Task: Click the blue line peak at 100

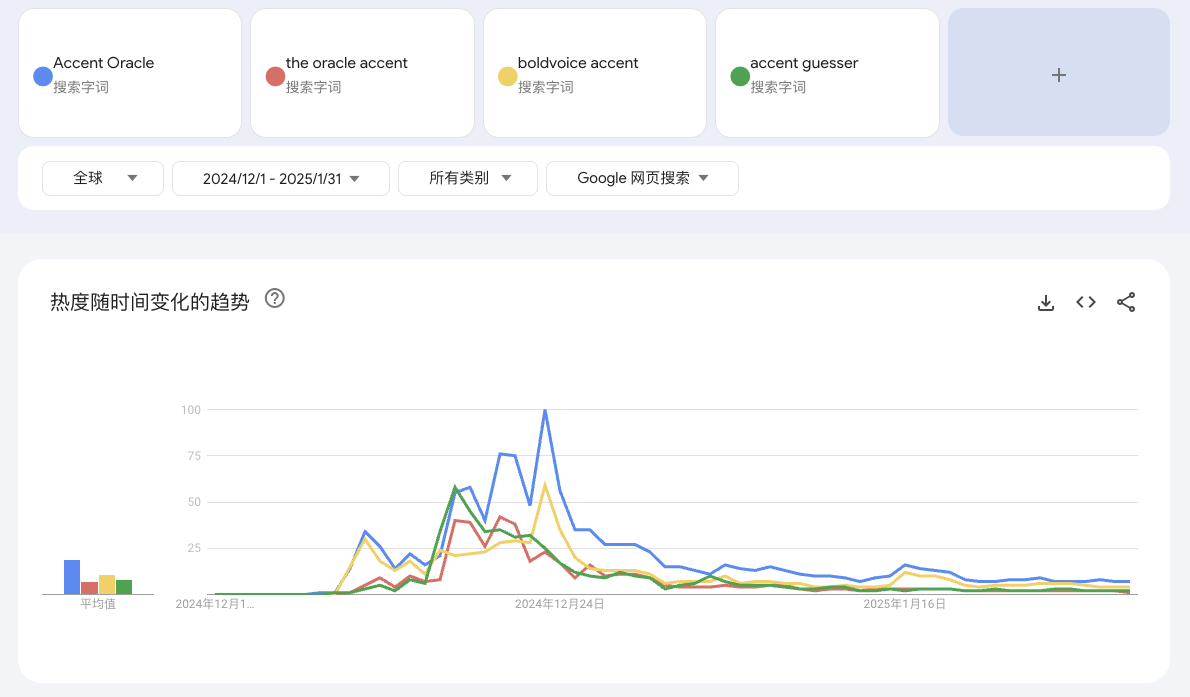Action: pos(545,411)
